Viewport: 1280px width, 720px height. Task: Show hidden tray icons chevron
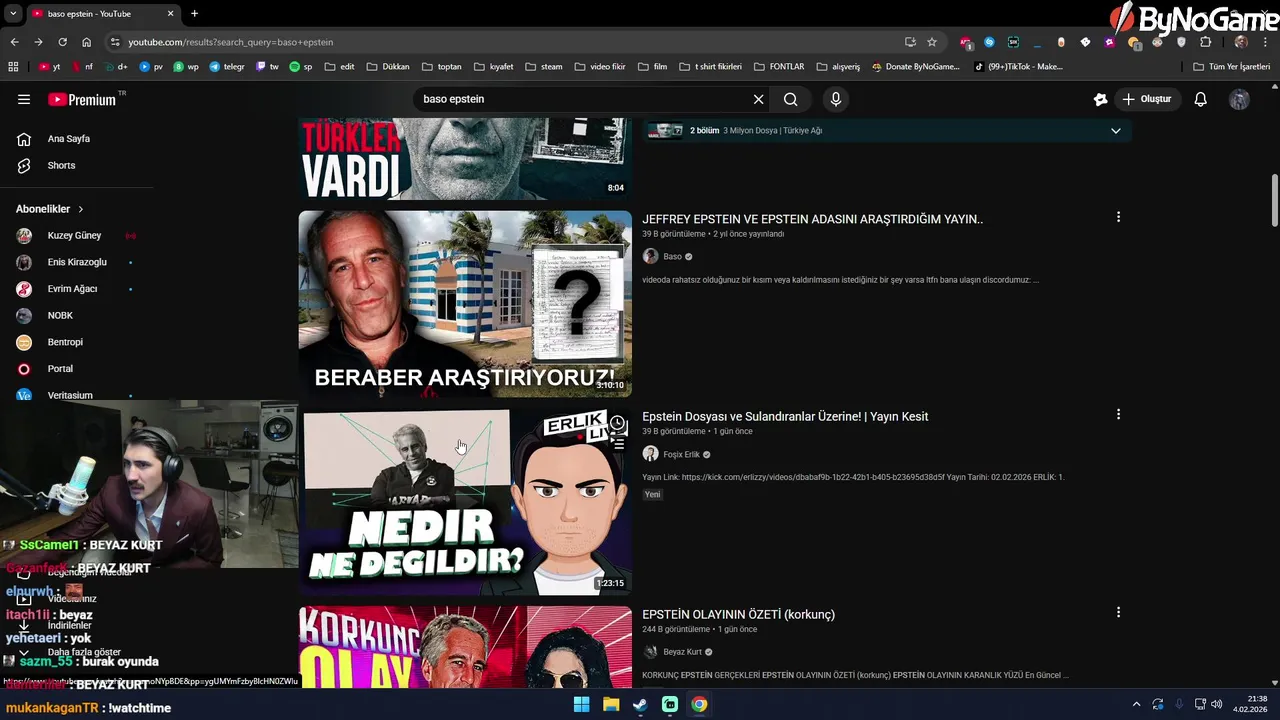pyautogui.click(x=1136, y=704)
